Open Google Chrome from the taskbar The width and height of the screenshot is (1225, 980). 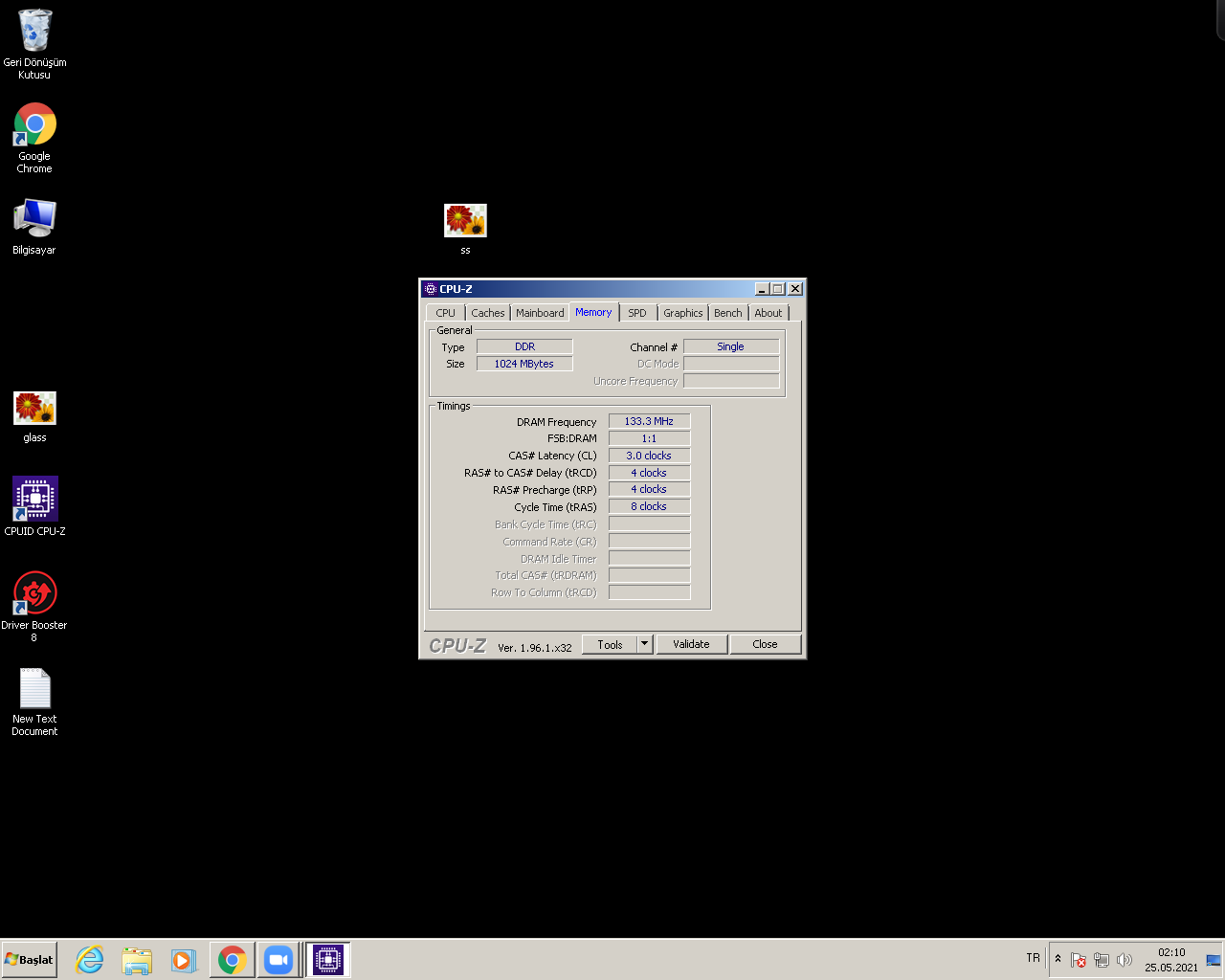coord(232,960)
